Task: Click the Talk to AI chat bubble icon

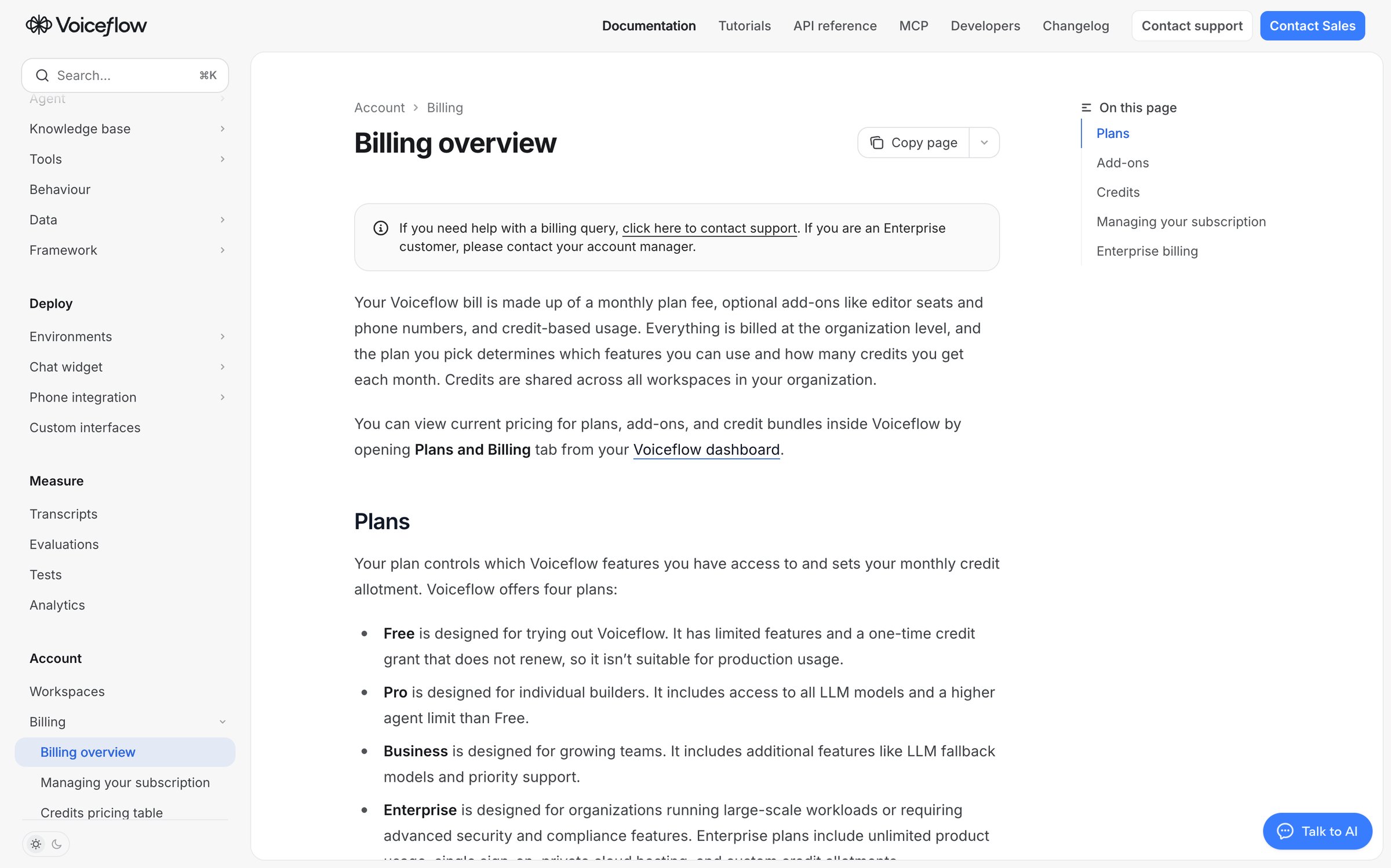Action: [1285, 831]
